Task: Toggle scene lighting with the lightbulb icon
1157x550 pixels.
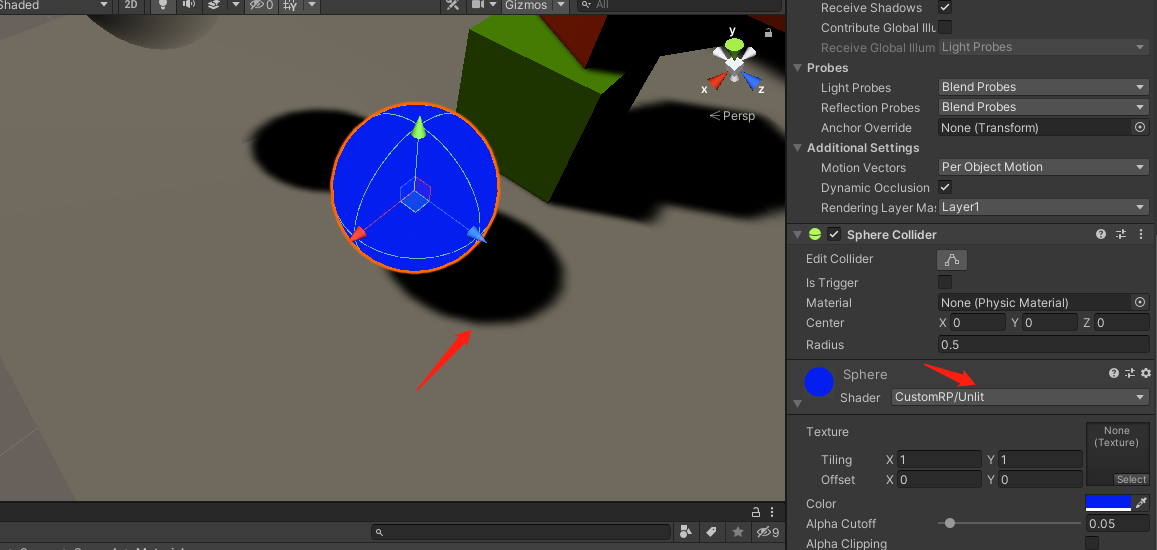Action: click(162, 5)
